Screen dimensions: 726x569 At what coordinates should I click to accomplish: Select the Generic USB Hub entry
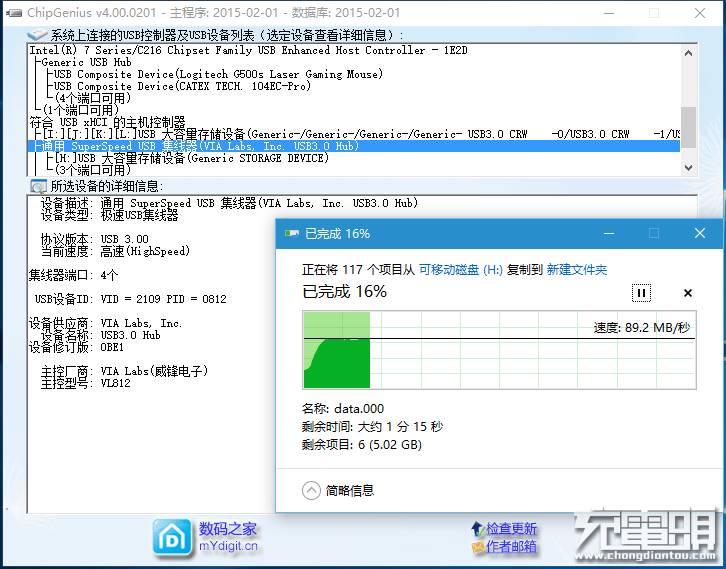click(x=86, y=62)
